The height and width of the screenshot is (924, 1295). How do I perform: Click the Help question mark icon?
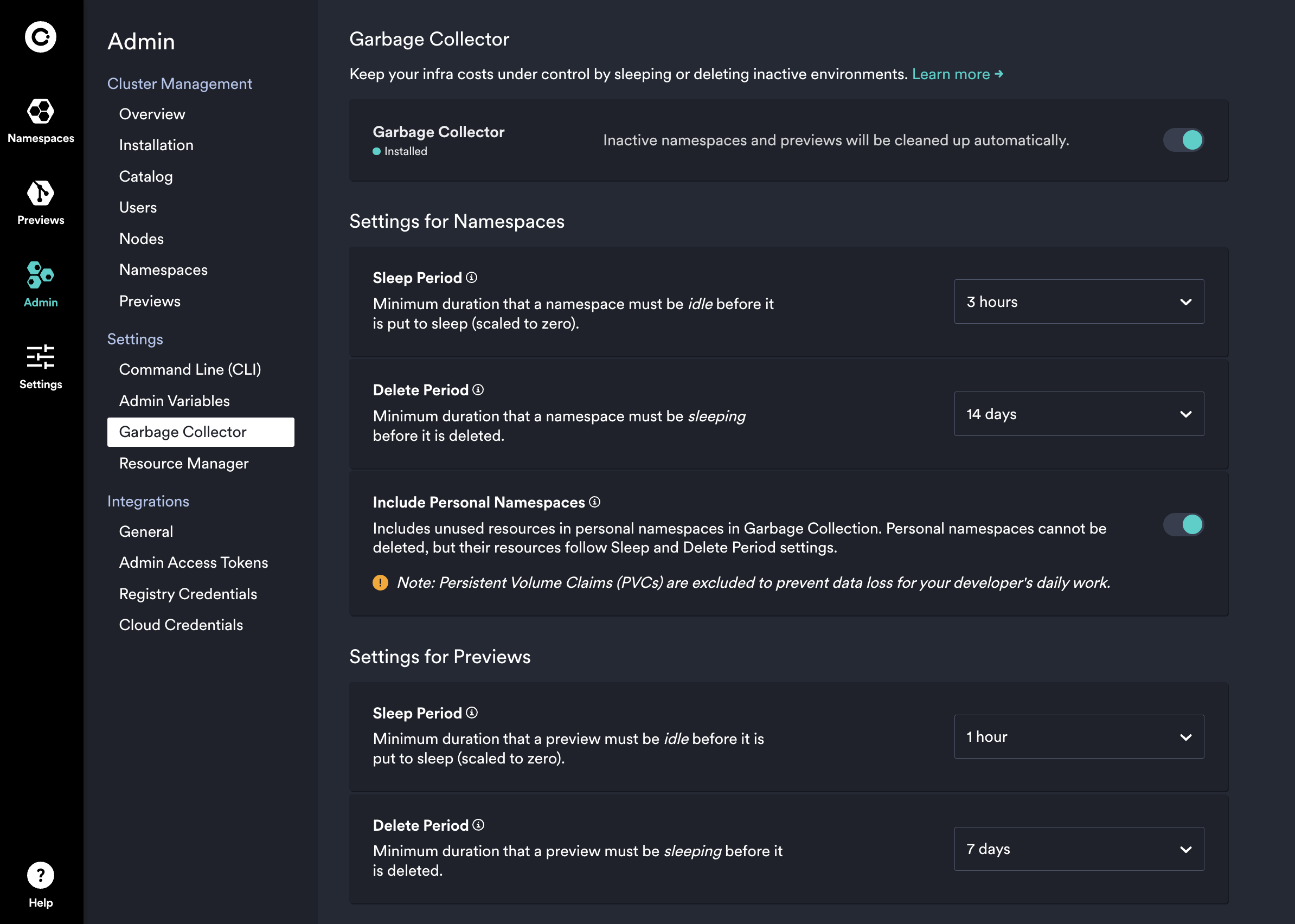tap(40, 875)
